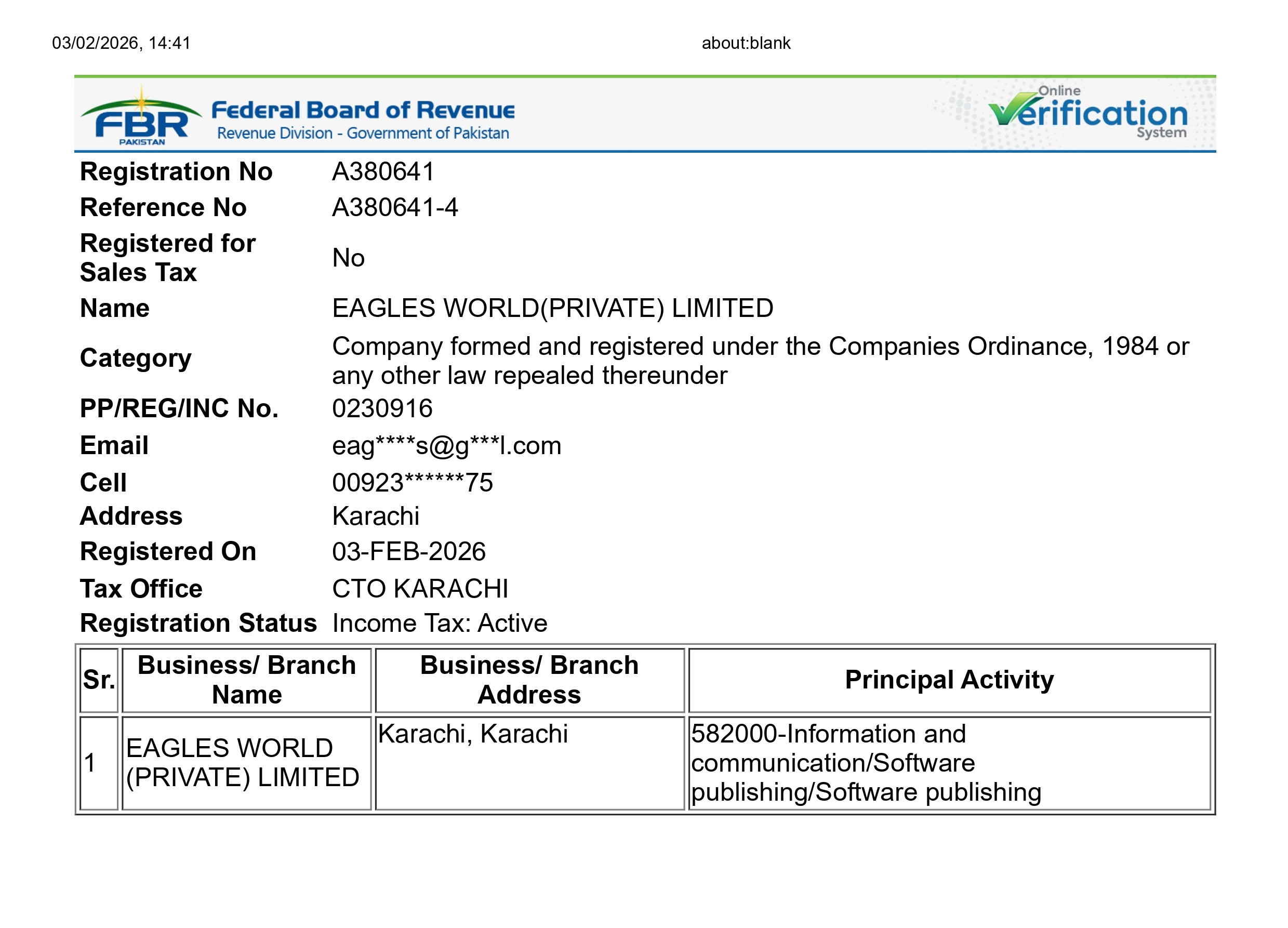Click the PP/REG/INC number 0230916
The image size is (1288, 928).
382,409
